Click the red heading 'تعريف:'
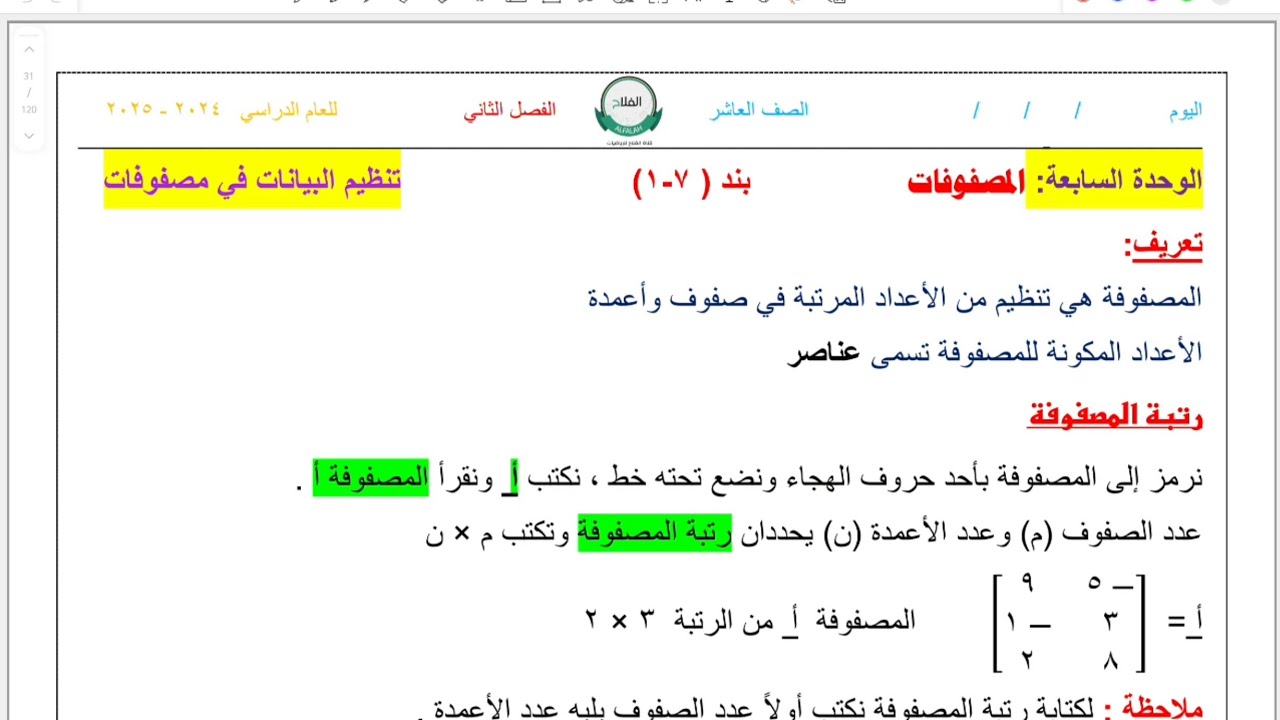The height and width of the screenshot is (720, 1280). point(1163,244)
